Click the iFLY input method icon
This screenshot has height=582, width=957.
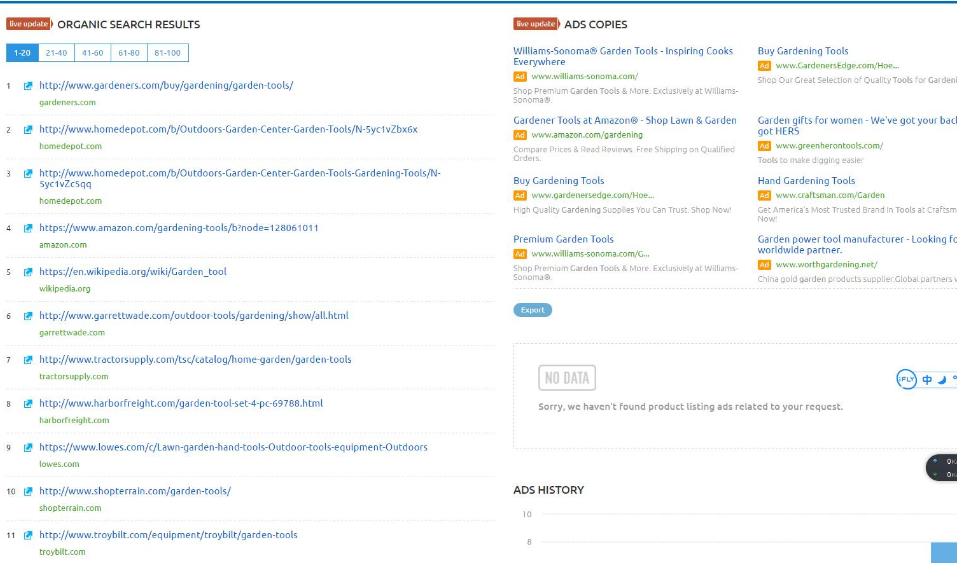coord(906,379)
